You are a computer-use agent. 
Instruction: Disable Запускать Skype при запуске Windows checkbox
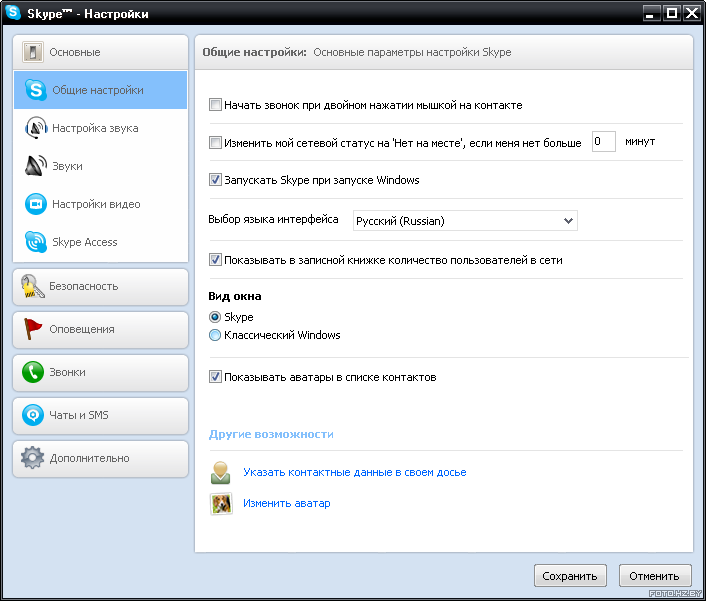(x=215, y=180)
